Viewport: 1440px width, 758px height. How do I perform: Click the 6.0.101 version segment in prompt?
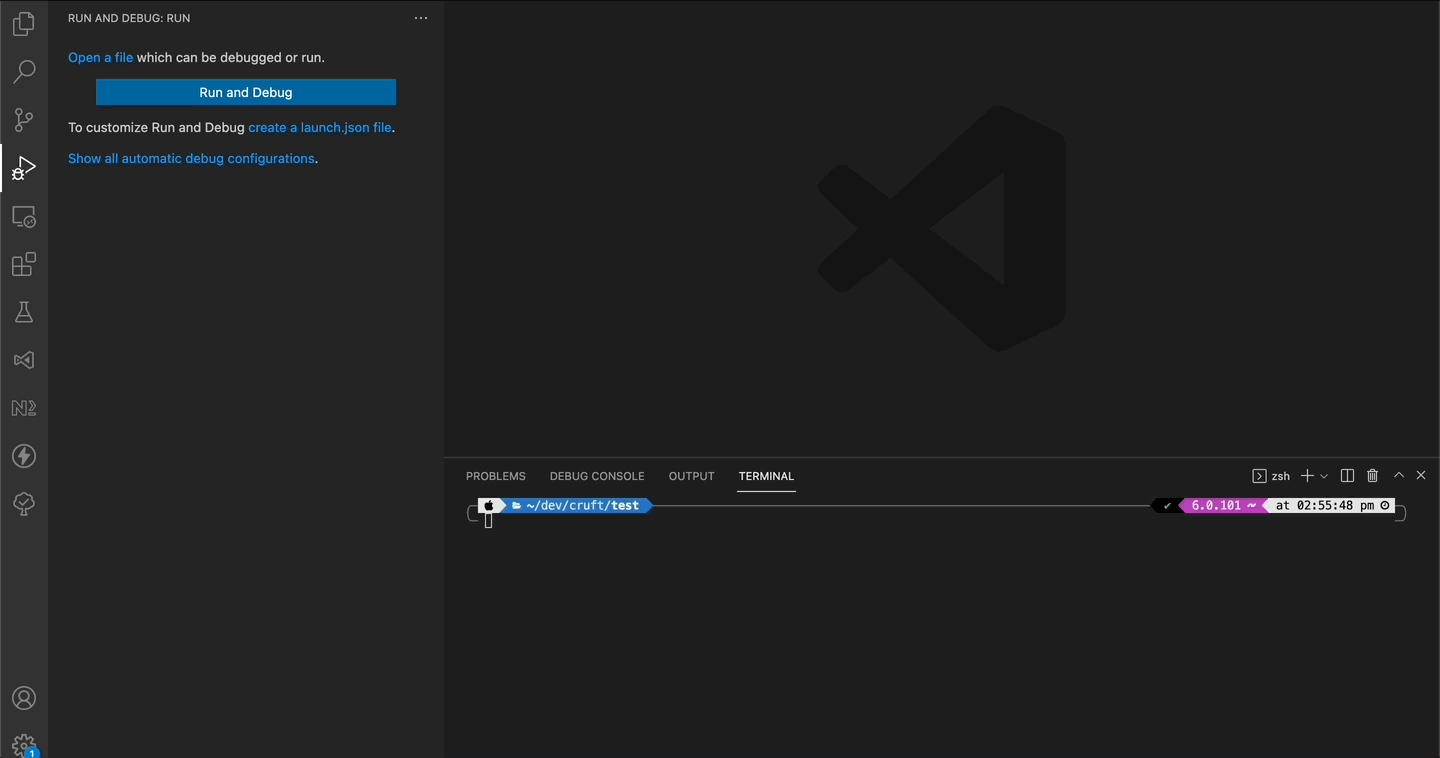1216,505
